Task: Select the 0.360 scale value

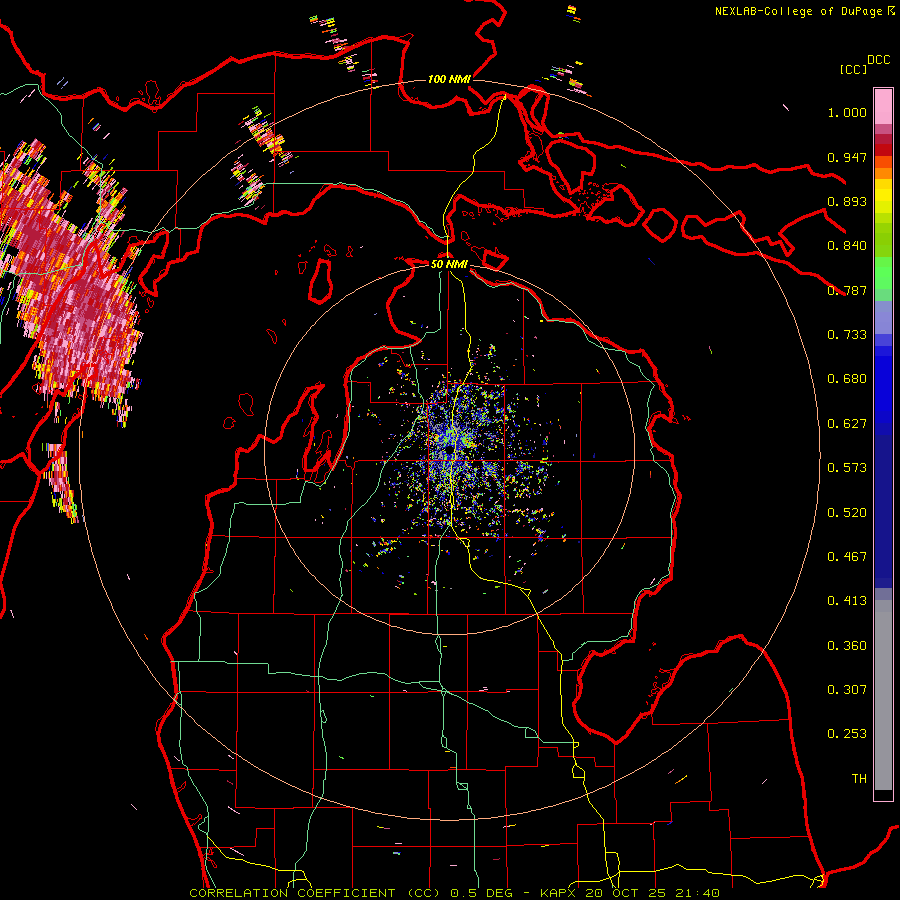Action: 847,646
